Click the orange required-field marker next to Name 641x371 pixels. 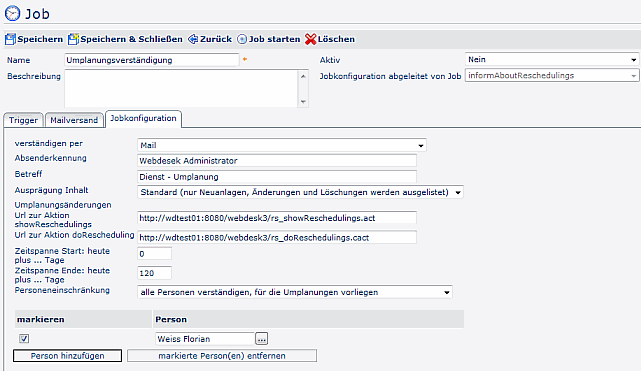(x=245, y=59)
